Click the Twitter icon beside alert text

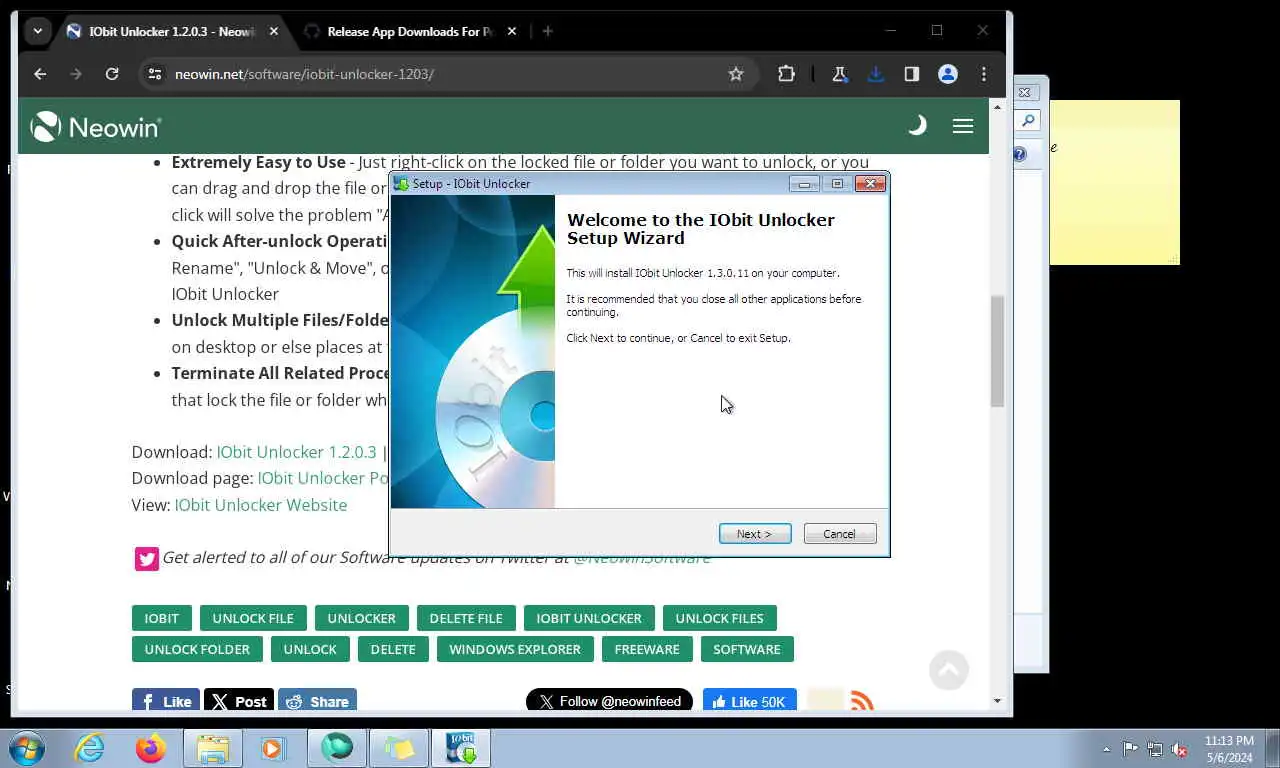tap(147, 559)
